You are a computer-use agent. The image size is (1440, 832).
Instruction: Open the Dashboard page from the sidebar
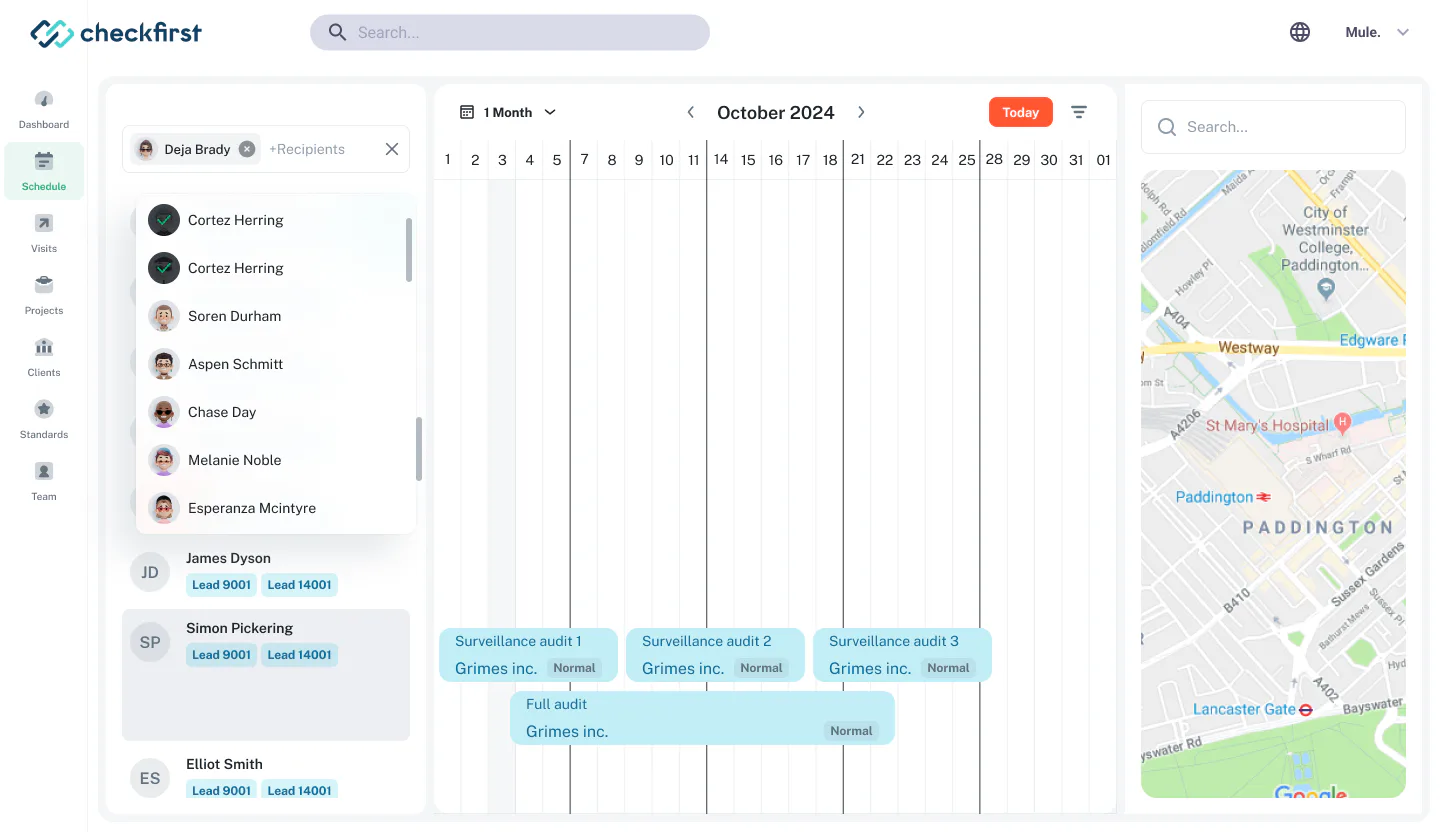pos(44,110)
